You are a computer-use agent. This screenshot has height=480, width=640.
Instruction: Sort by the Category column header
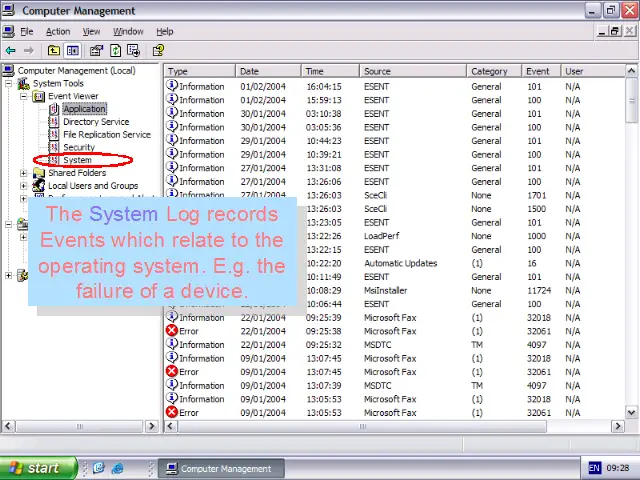(494, 71)
